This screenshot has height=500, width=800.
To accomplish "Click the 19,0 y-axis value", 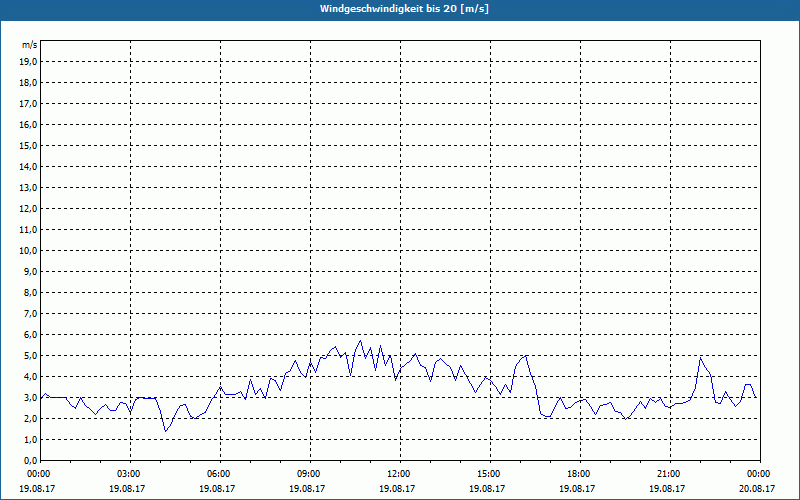I will coord(28,62).
